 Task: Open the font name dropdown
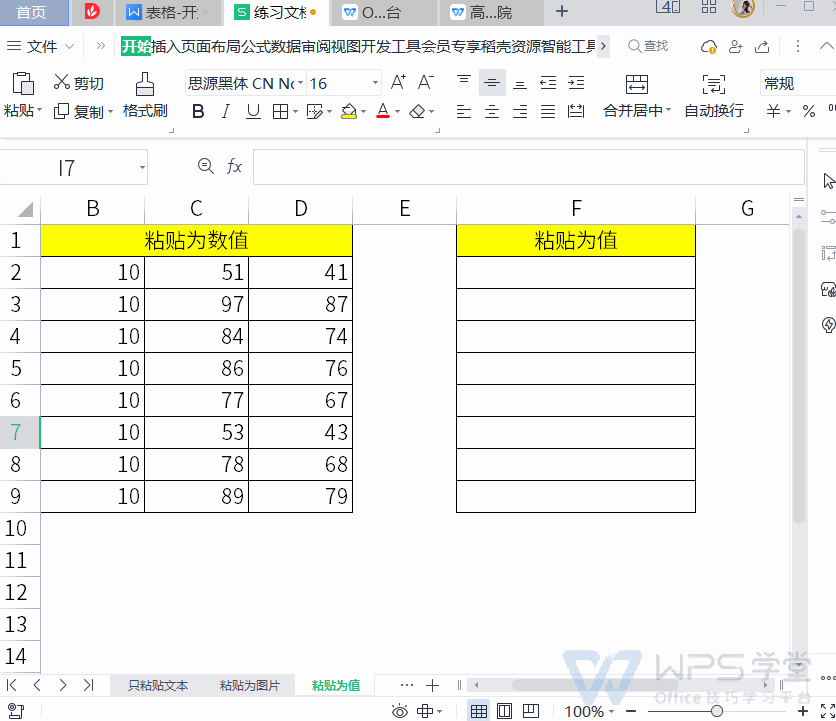pyautogui.click(x=300, y=83)
